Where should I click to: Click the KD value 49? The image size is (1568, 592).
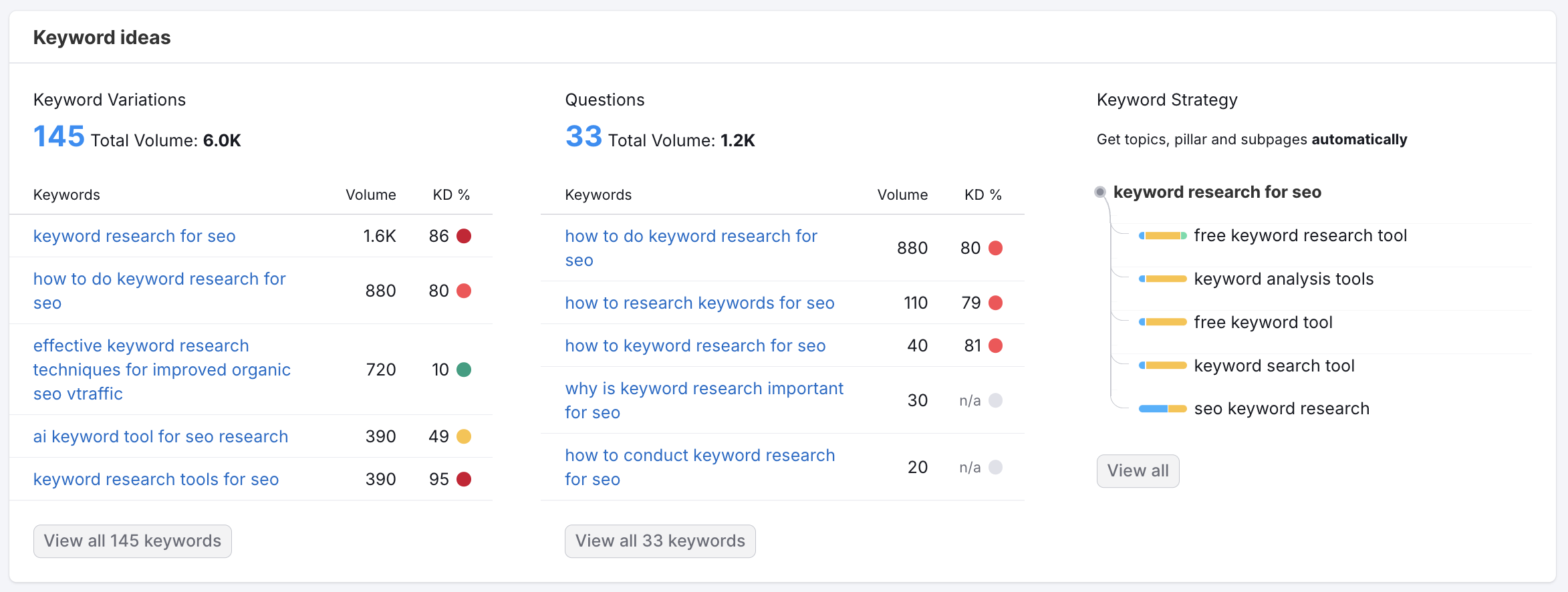[438, 436]
